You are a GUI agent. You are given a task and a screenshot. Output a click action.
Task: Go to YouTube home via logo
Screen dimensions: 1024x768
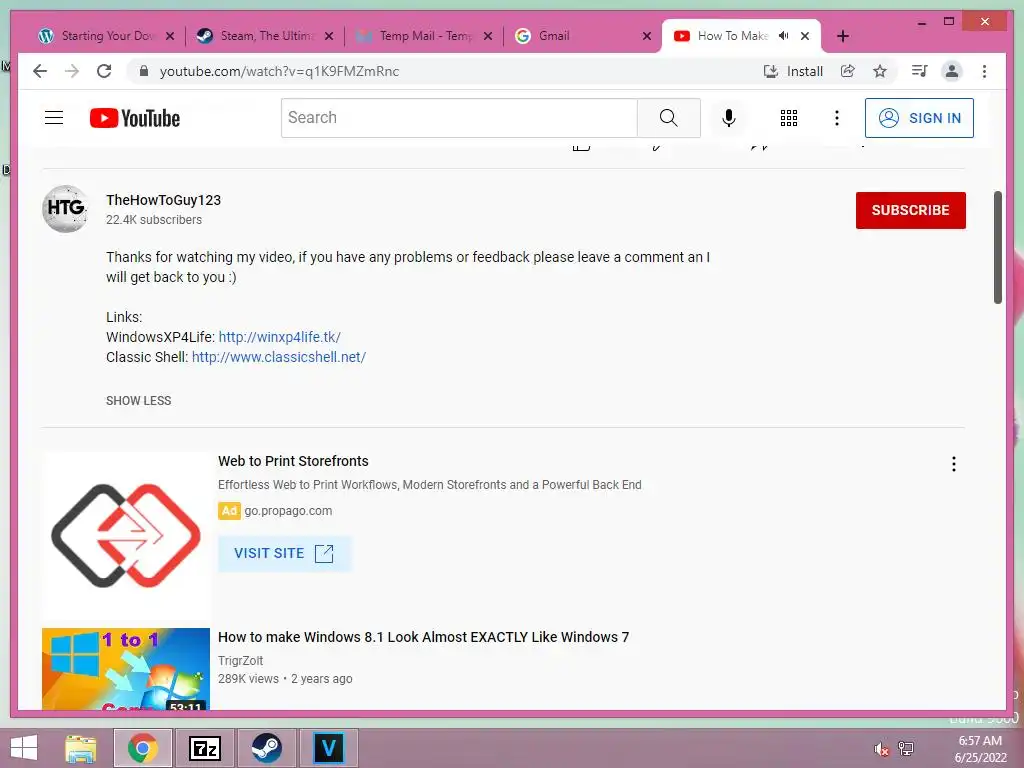pyautogui.click(x=135, y=118)
